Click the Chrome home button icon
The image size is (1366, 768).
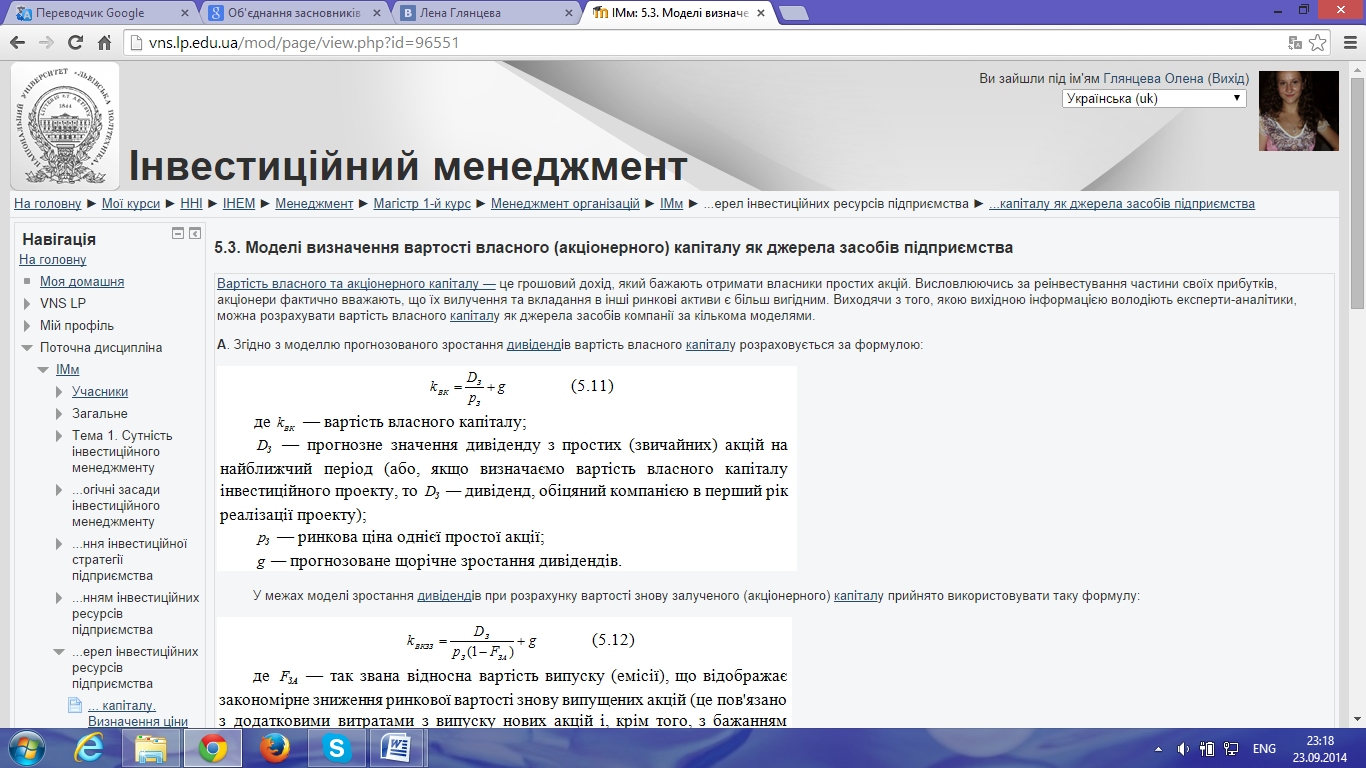tap(104, 43)
